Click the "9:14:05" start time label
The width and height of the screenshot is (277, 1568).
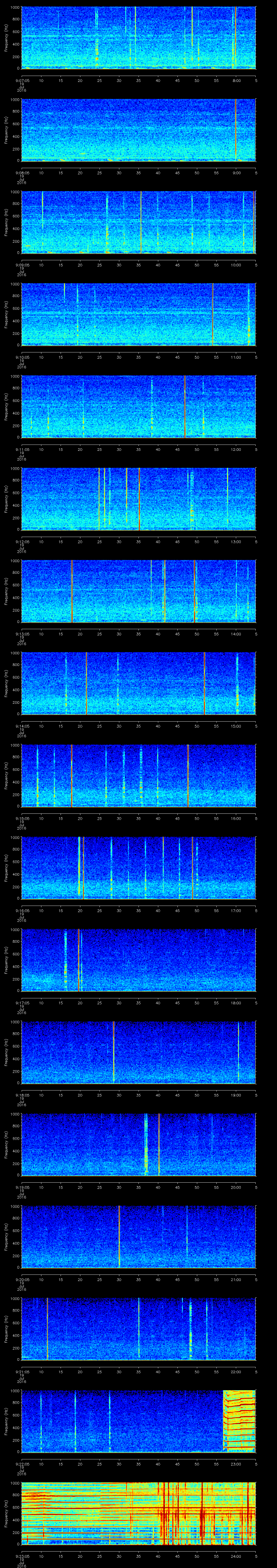tap(22, 726)
